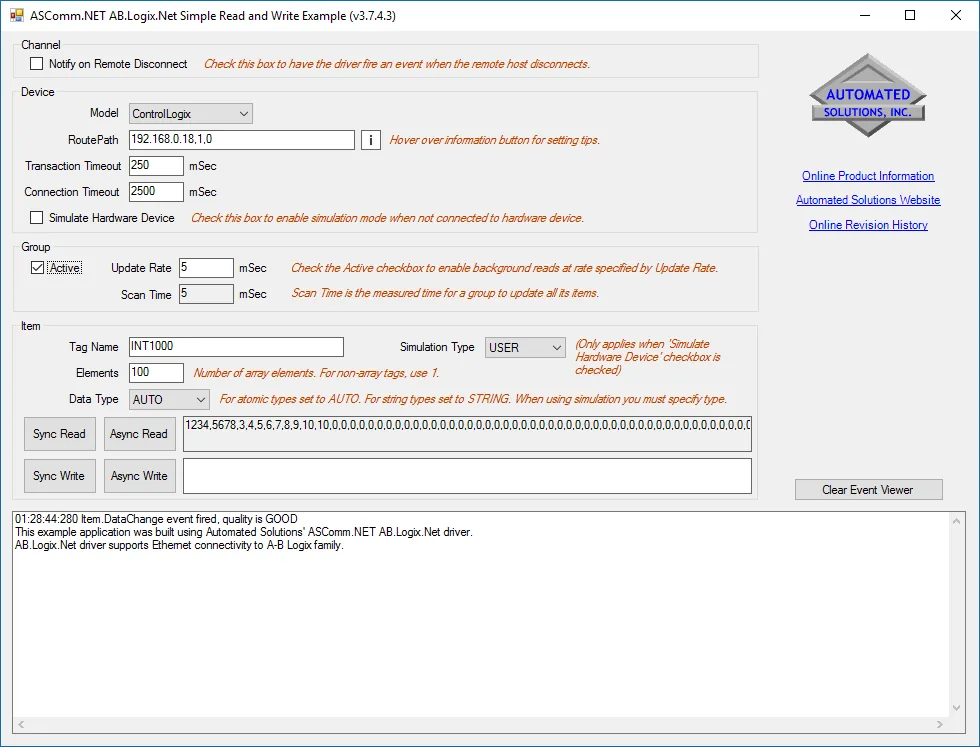The image size is (980, 747).
Task: Open the Data Type AUTO dropdown
Action: click(169, 399)
